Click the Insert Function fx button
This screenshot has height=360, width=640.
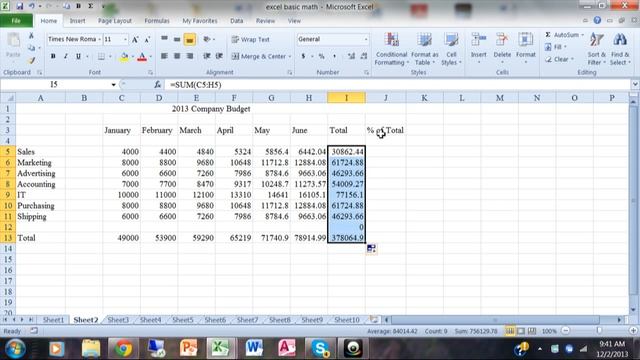click(158, 84)
